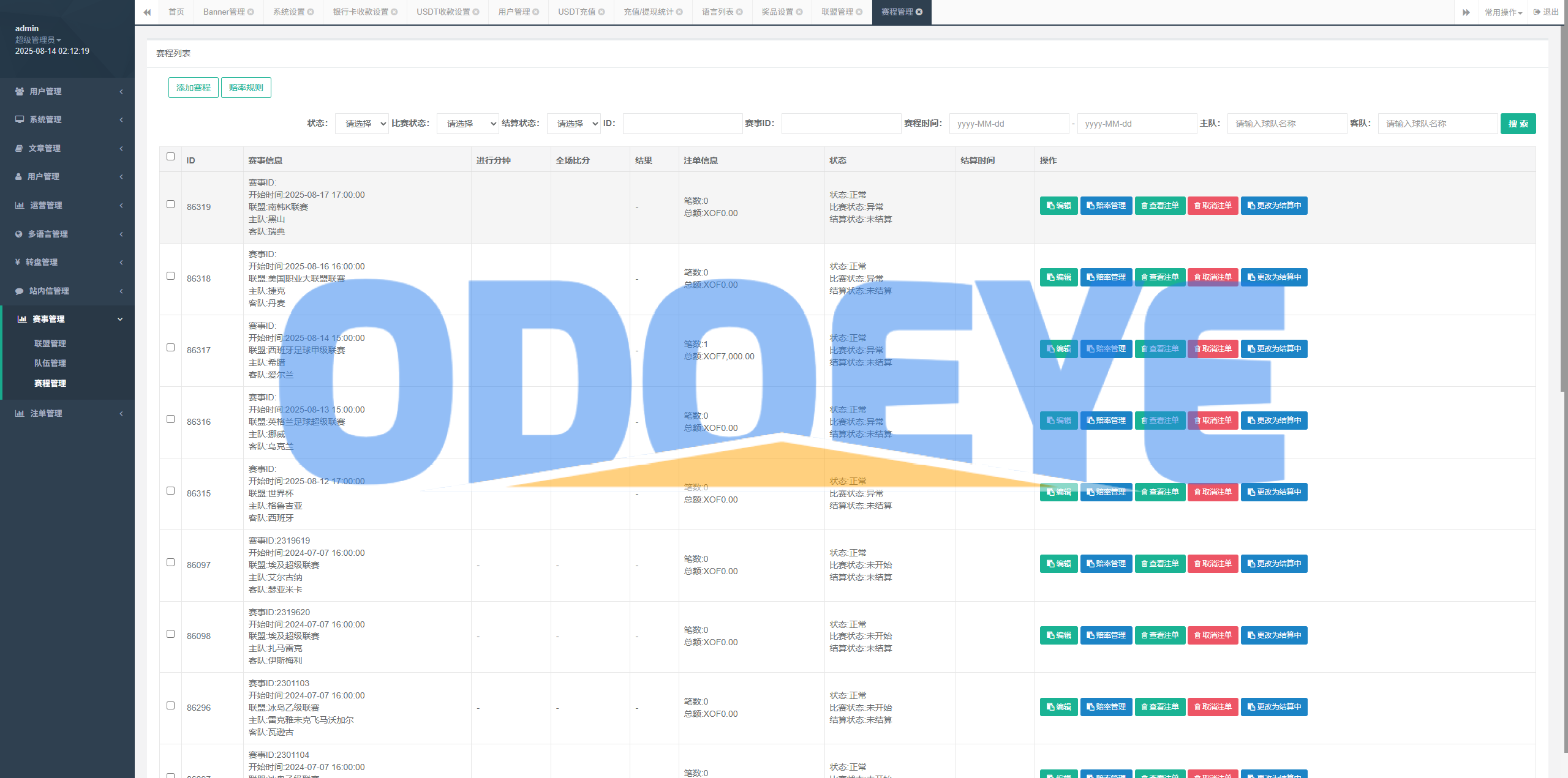Click the tabs scroll-left double arrow icon
The image size is (1568, 778).
tap(147, 12)
